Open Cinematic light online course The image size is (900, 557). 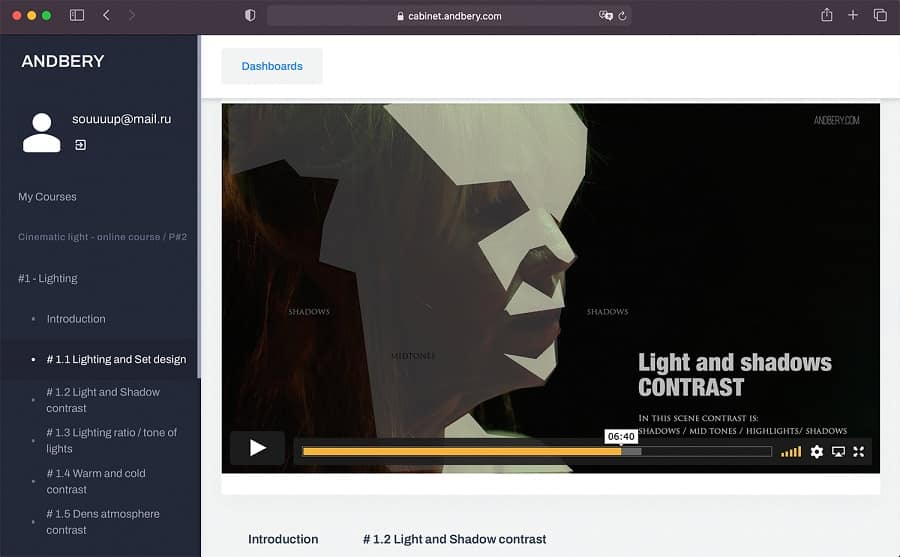(x=102, y=237)
